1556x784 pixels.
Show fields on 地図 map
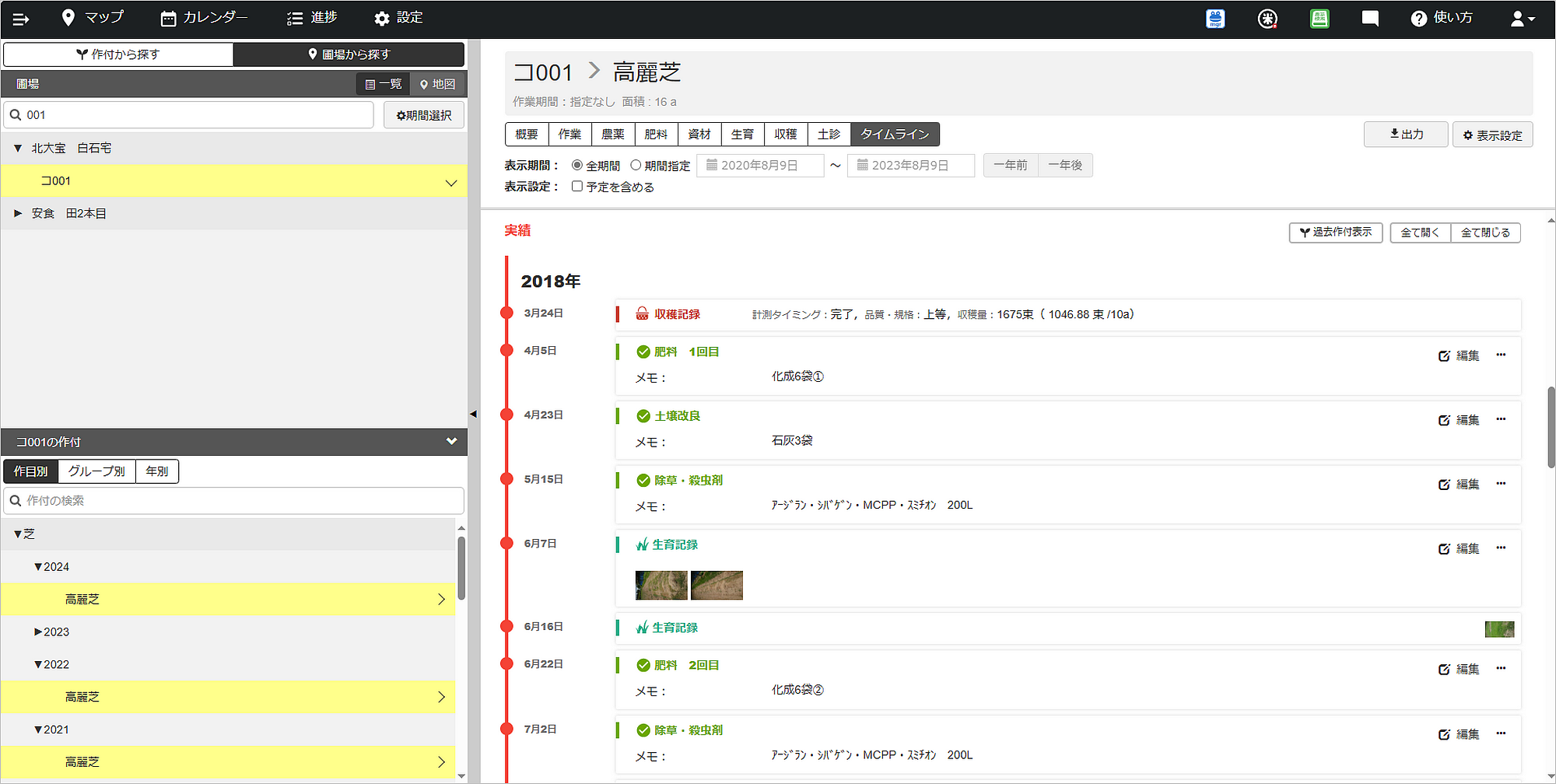(x=437, y=84)
